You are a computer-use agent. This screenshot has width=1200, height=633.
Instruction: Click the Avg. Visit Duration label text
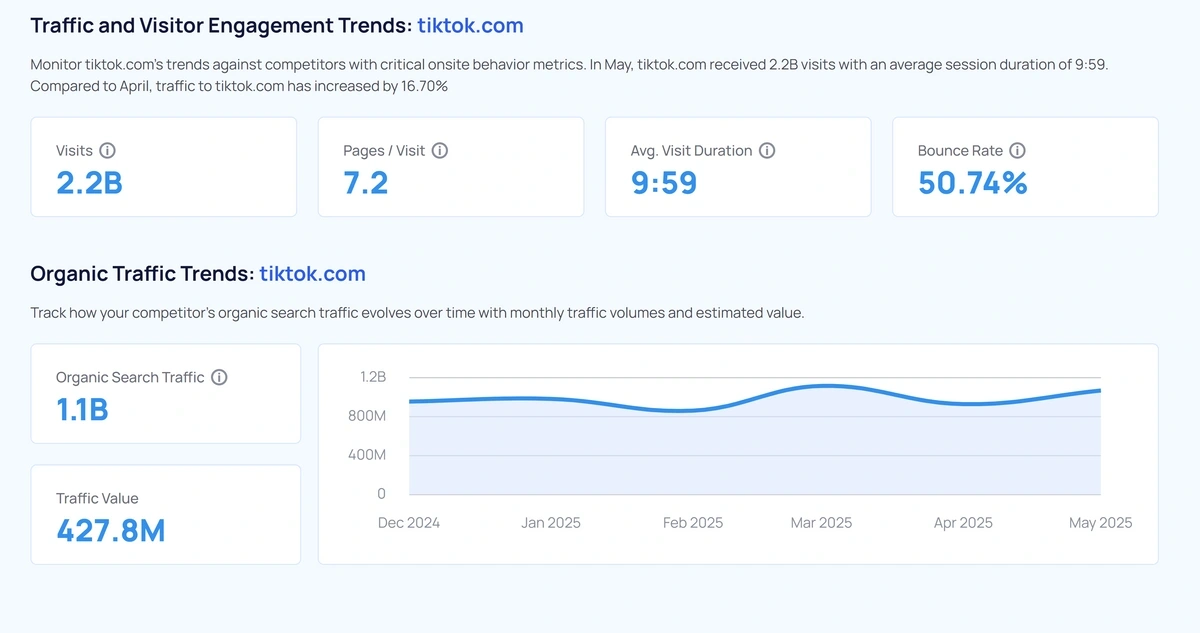(691, 151)
